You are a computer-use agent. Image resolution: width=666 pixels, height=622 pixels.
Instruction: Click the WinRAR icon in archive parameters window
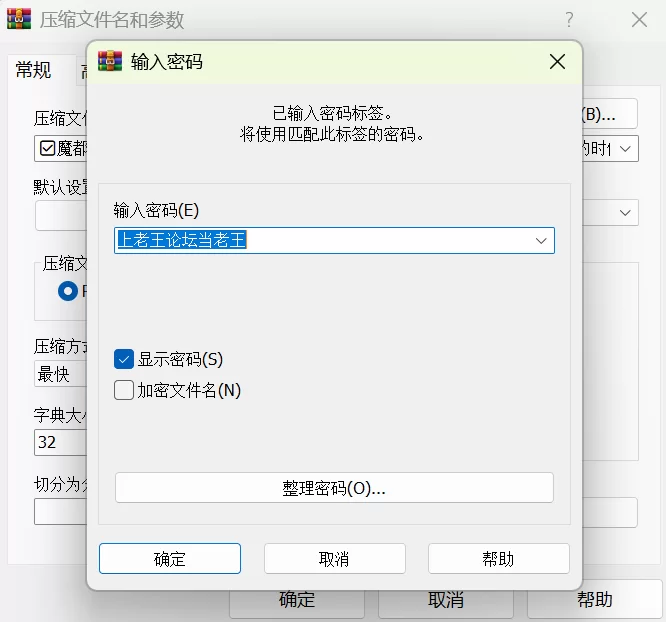tap(19, 19)
